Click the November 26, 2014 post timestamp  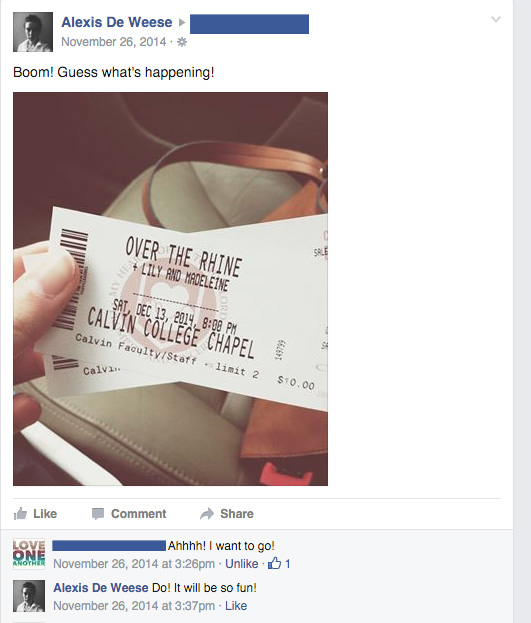point(114,42)
